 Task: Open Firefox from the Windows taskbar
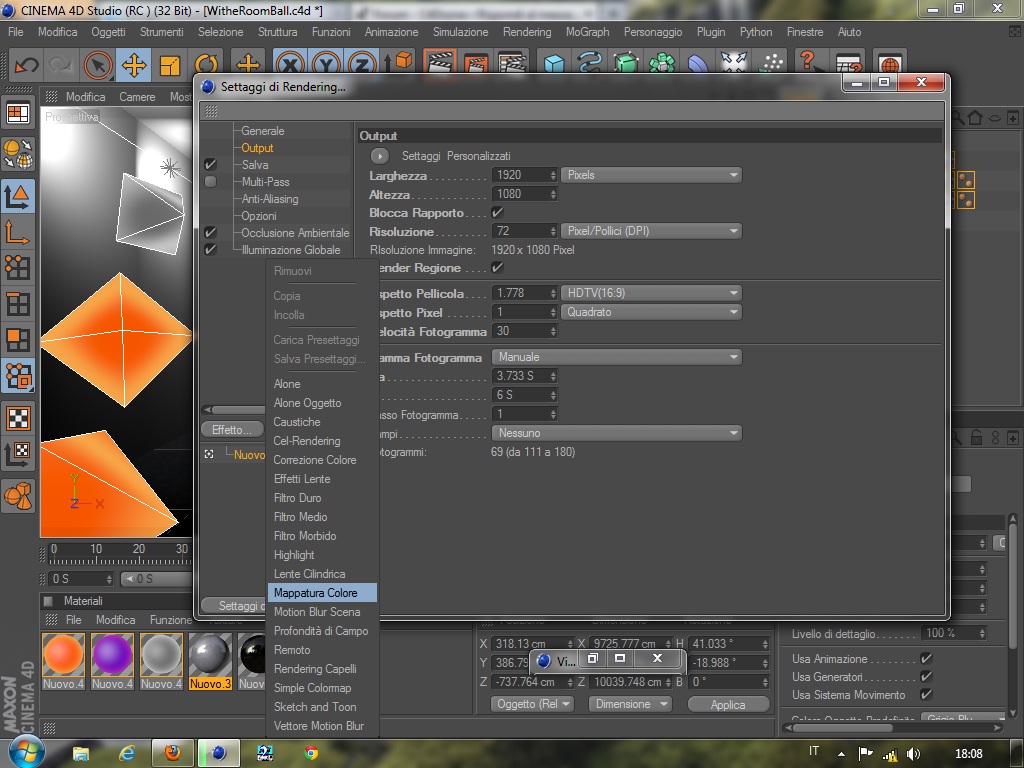(172, 753)
